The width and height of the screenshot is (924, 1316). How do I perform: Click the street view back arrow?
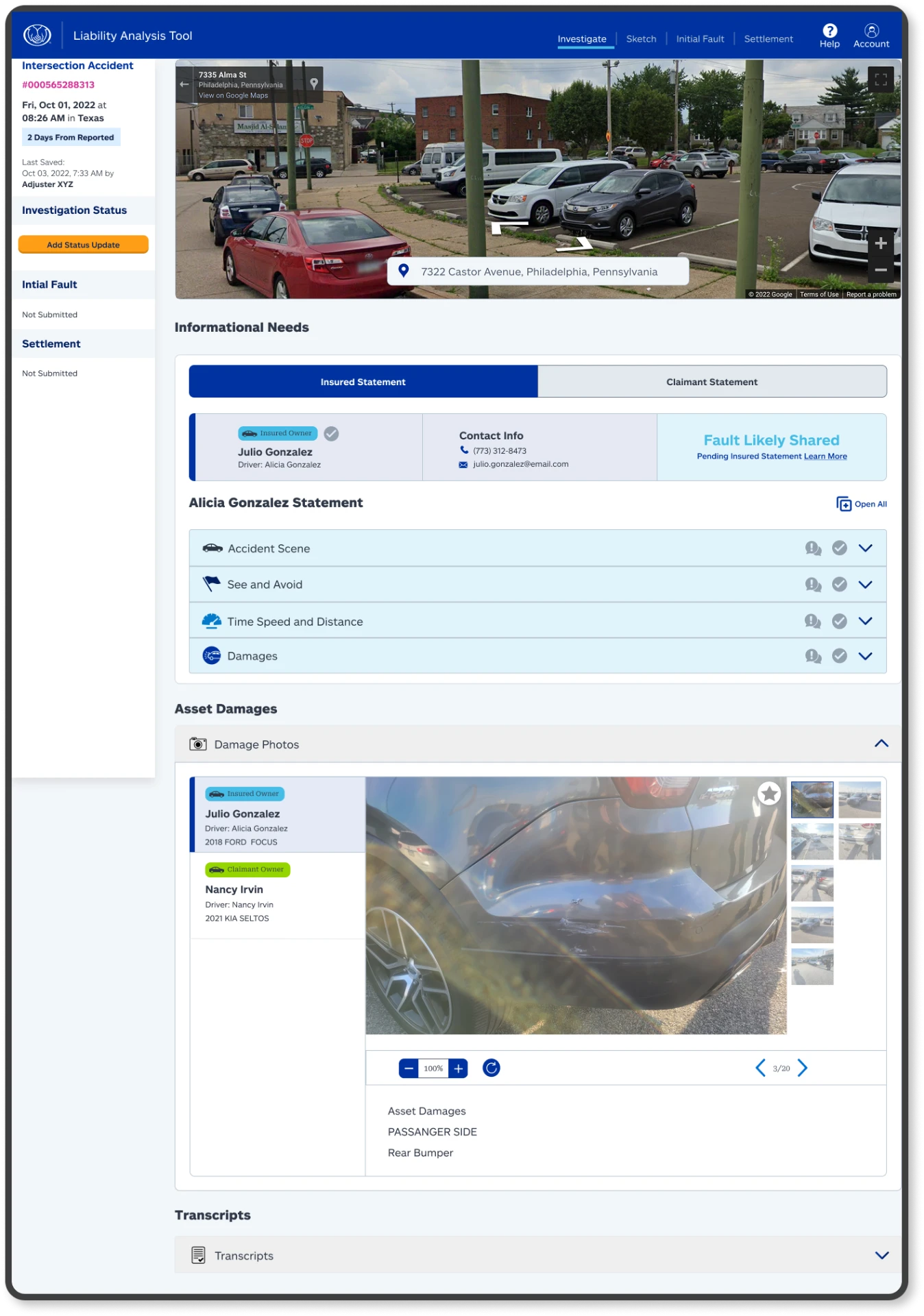coord(184,84)
